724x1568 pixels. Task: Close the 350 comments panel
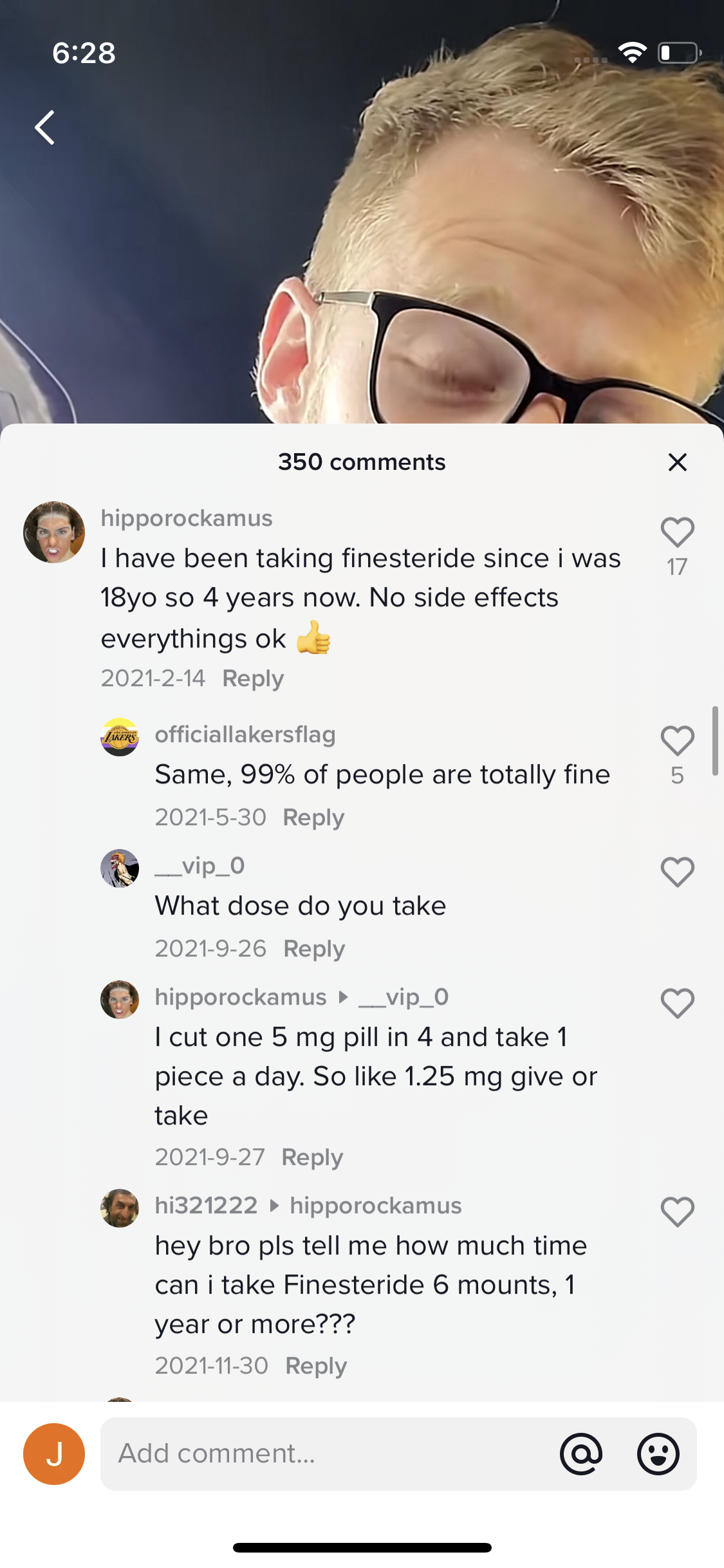coord(678,462)
